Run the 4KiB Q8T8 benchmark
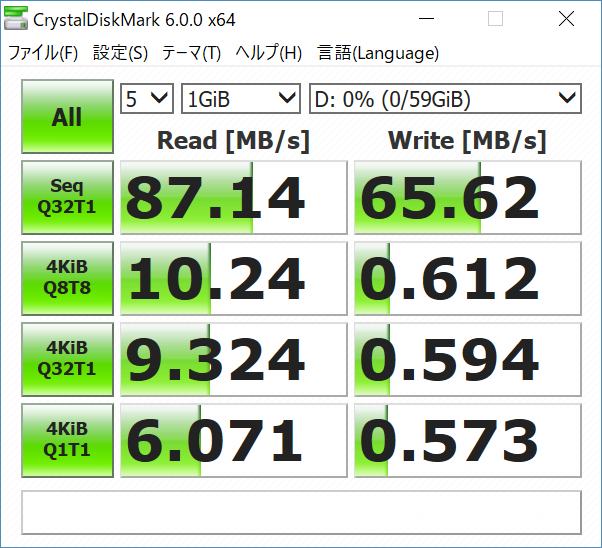This screenshot has height=548, width=602. [x=67, y=278]
